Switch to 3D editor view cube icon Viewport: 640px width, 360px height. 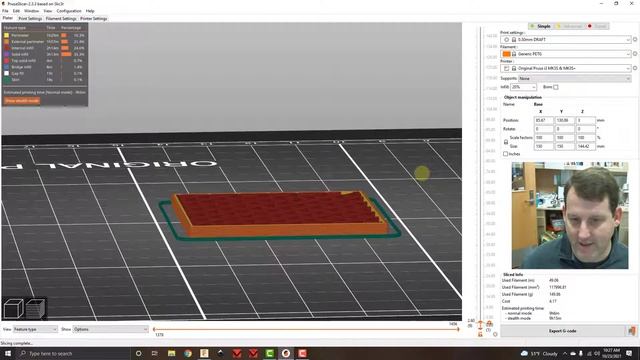point(13,309)
